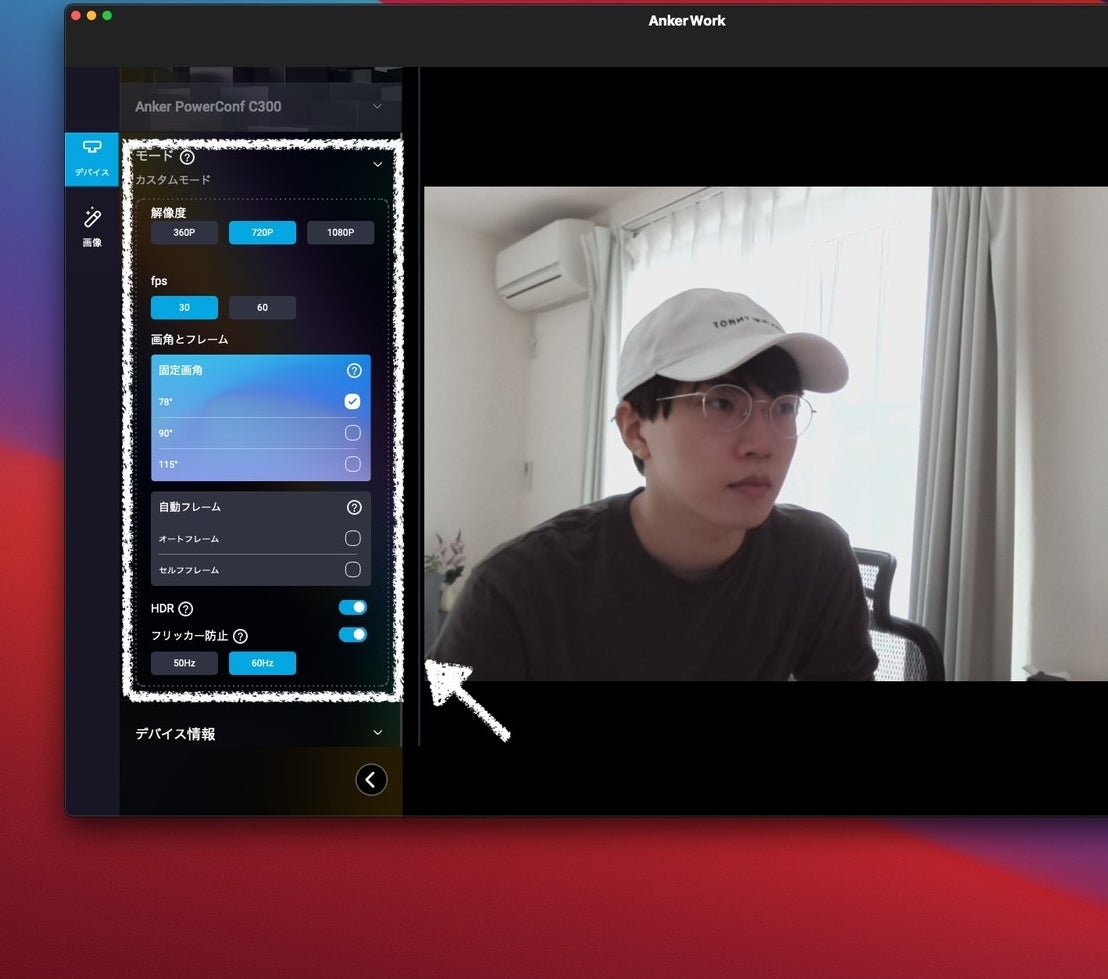Check the 90° field of view option
This screenshot has height=979, width=1108.
pyautogui.click(x=352, y=433)
